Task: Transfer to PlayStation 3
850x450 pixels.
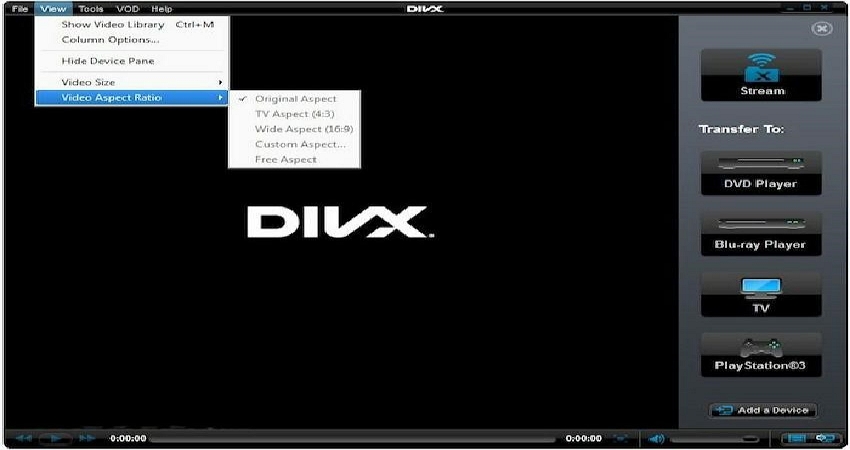Action: (x=761, y=355)
